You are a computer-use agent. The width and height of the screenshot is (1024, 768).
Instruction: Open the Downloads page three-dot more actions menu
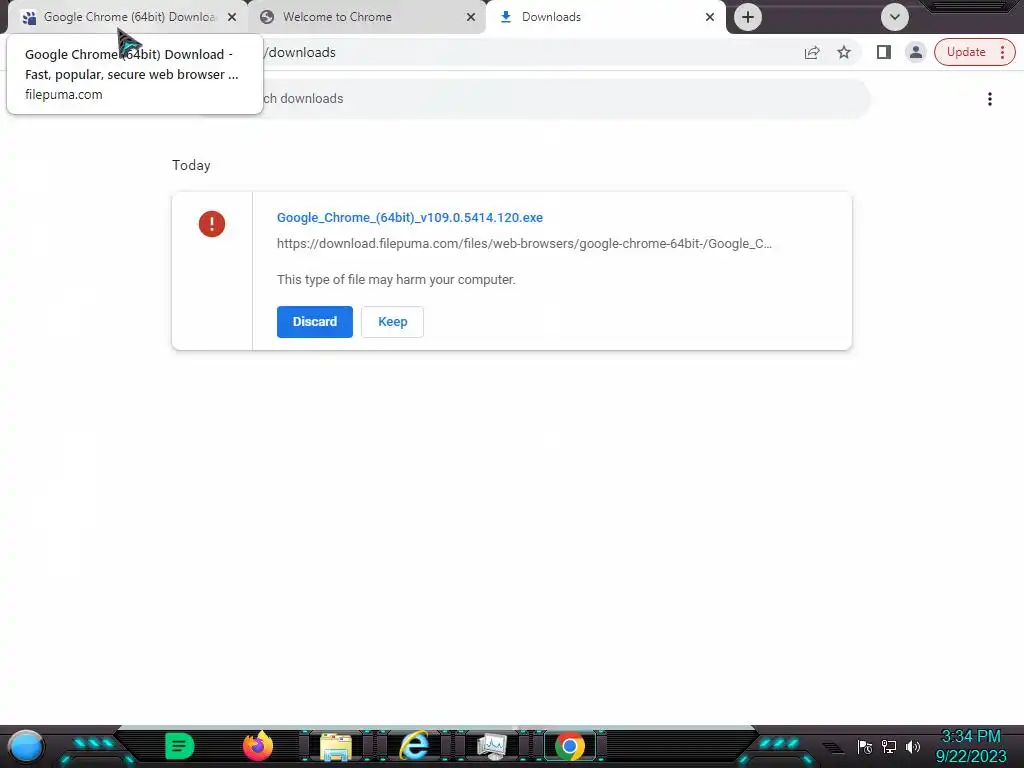click(990, 99)
